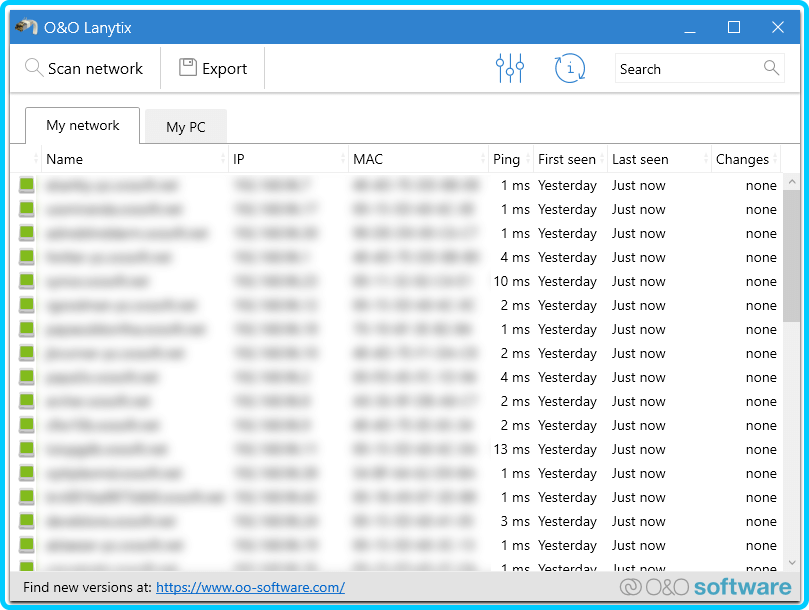Select the 3 ms ping value

(x=515, y=521)
